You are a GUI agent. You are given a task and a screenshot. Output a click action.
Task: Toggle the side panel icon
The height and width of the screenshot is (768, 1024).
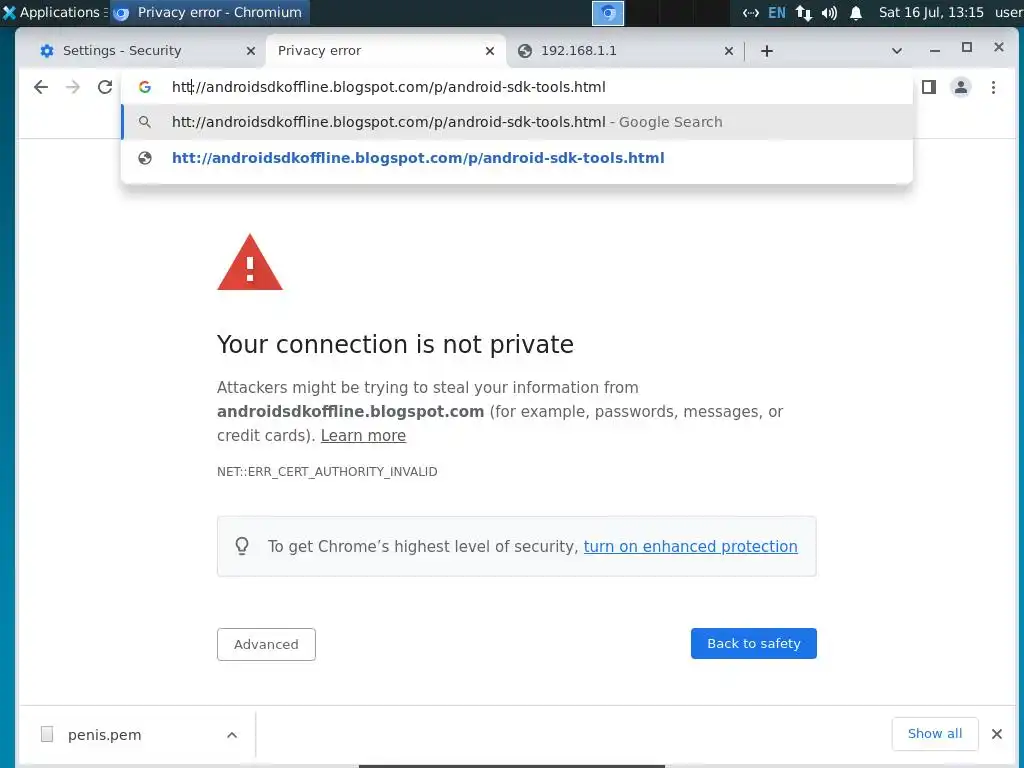click(929, 87)
